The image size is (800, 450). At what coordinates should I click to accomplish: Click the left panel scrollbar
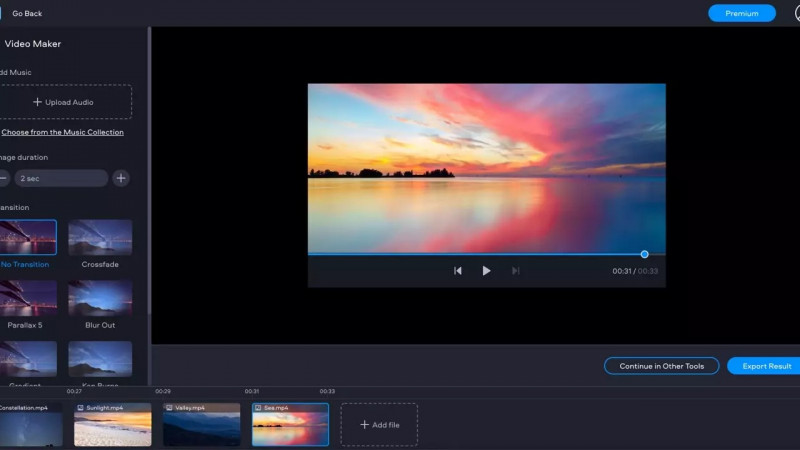[x=149, y=171]
